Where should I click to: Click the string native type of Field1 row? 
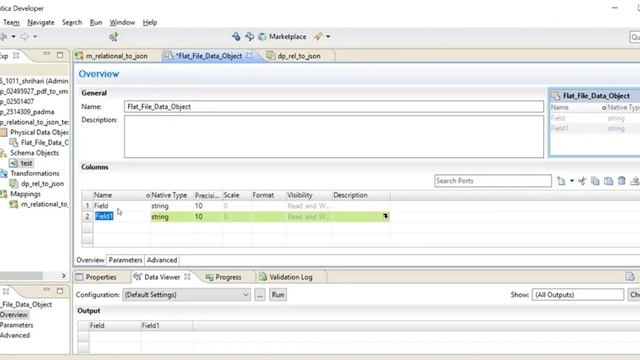pos(160,217)
